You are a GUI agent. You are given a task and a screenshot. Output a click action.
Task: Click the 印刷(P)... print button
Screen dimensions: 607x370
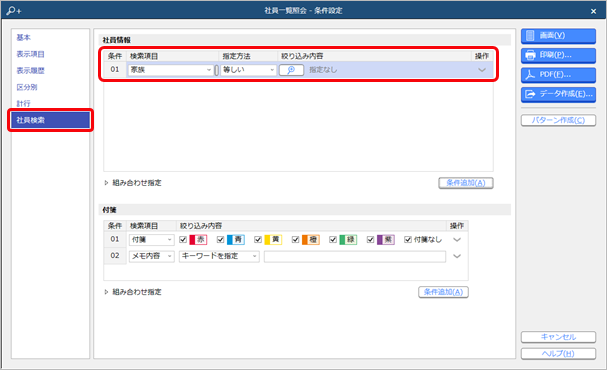click(558, 55)
